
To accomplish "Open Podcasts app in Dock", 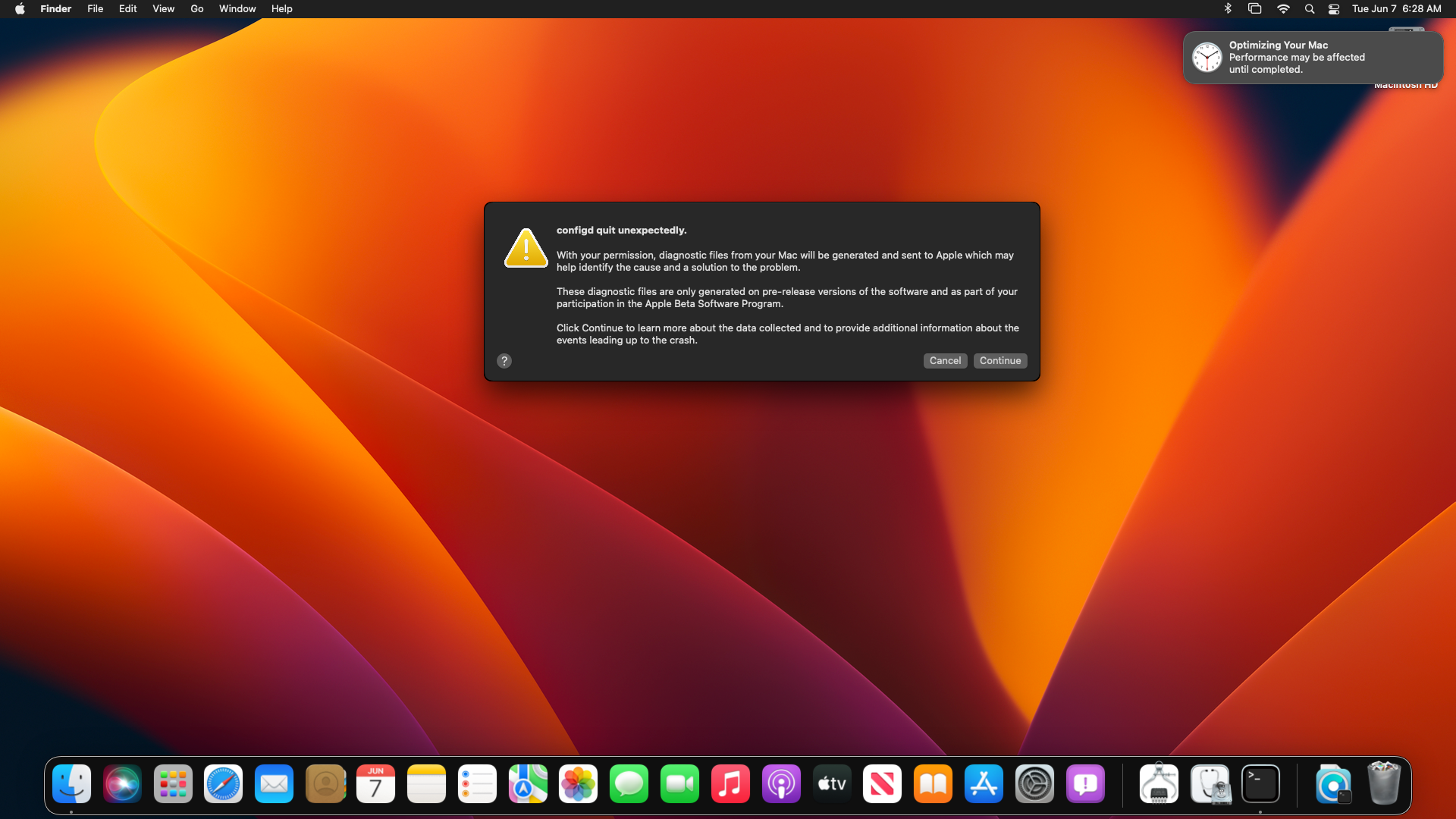I will coord(781,784).
